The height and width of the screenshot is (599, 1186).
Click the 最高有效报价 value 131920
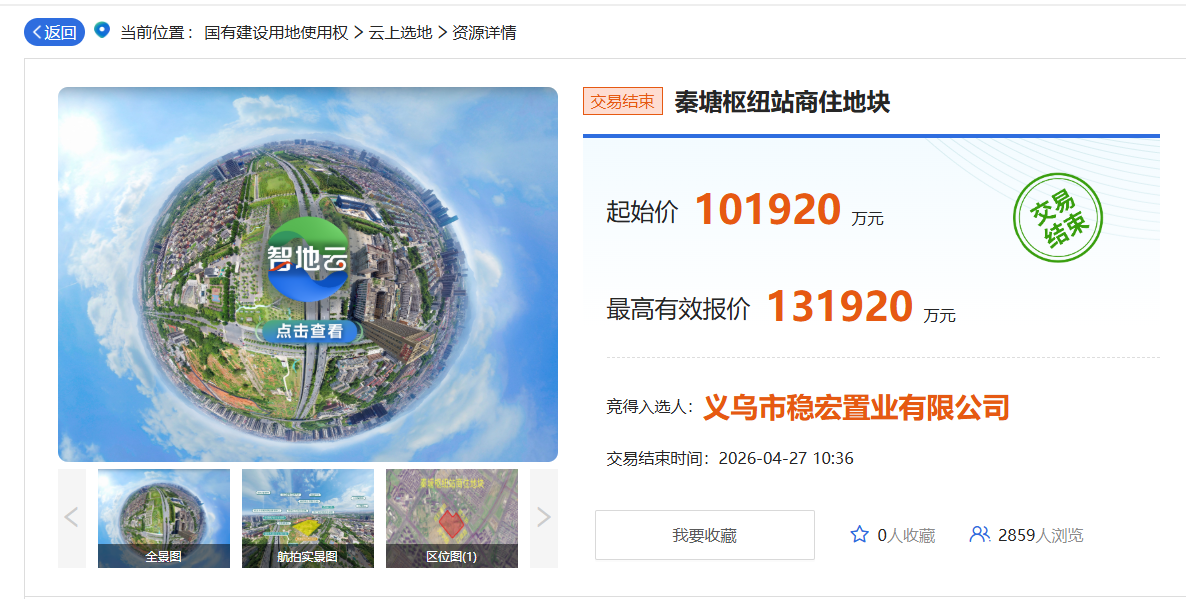point(839,308)
